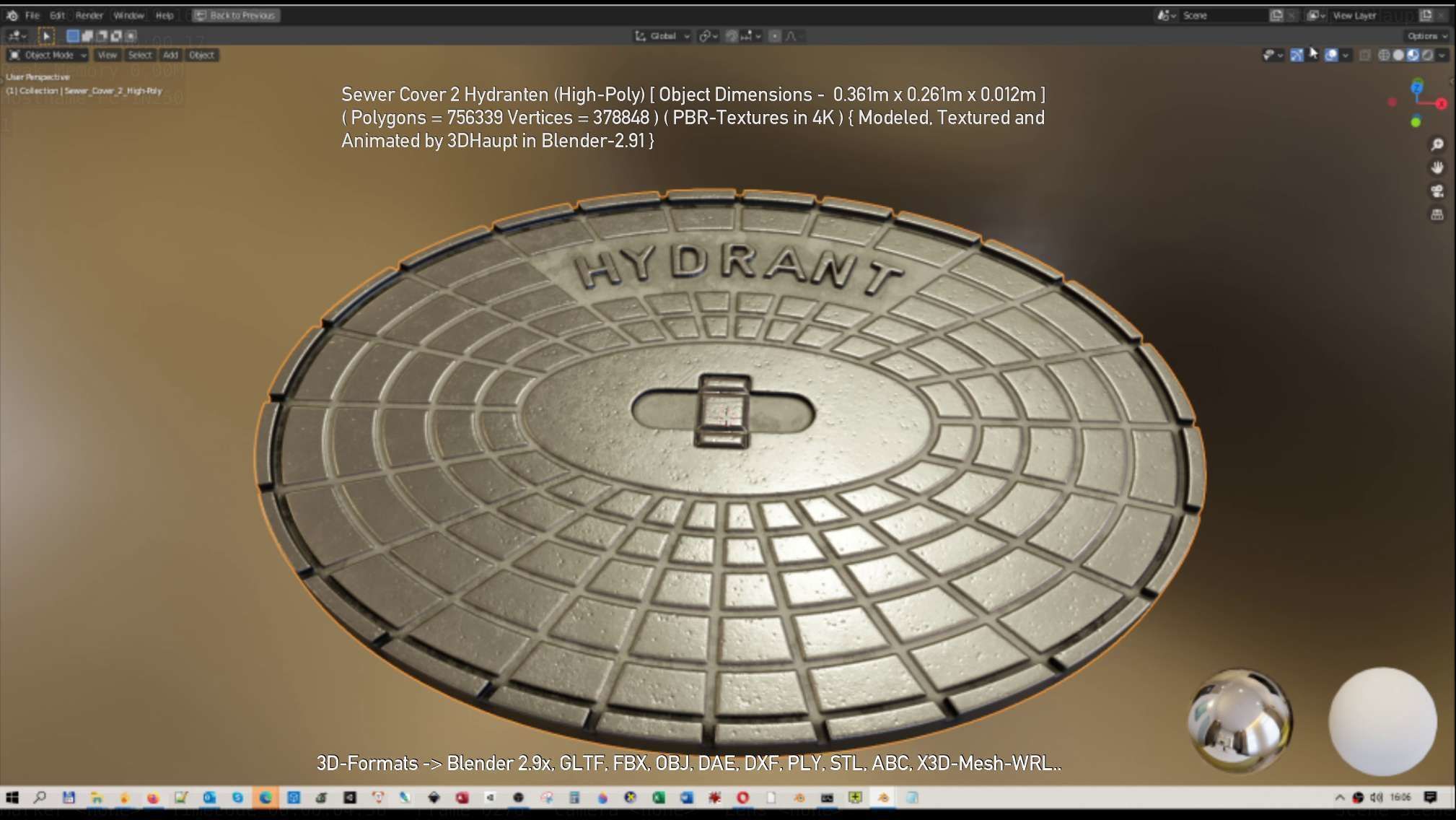
Task: Toggle proportional editing
Action: [774, 35]
